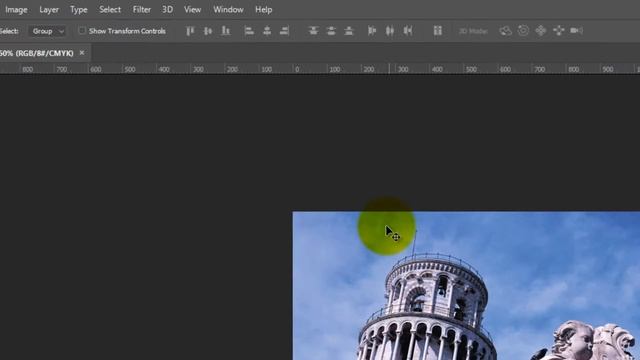
Task: Click Align horizontal centers icon
Action: coord(267,31)
